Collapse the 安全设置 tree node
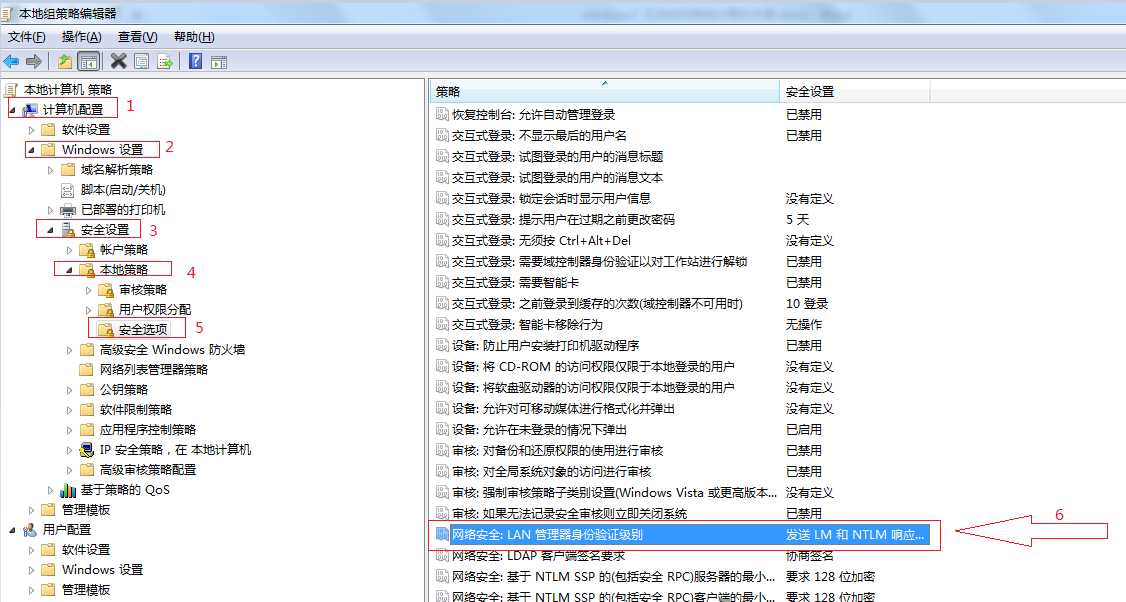This screenshot has width=1126, height=602. [50, 230]
